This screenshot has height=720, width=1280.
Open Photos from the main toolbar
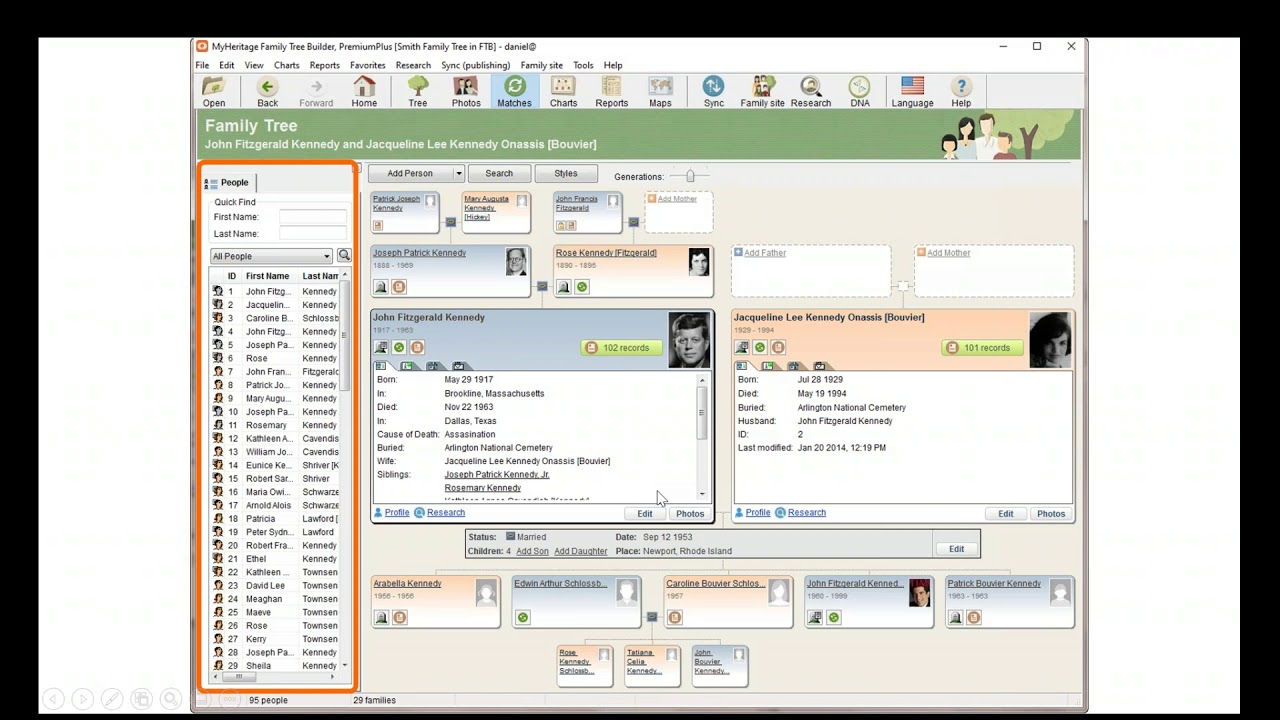466,92
